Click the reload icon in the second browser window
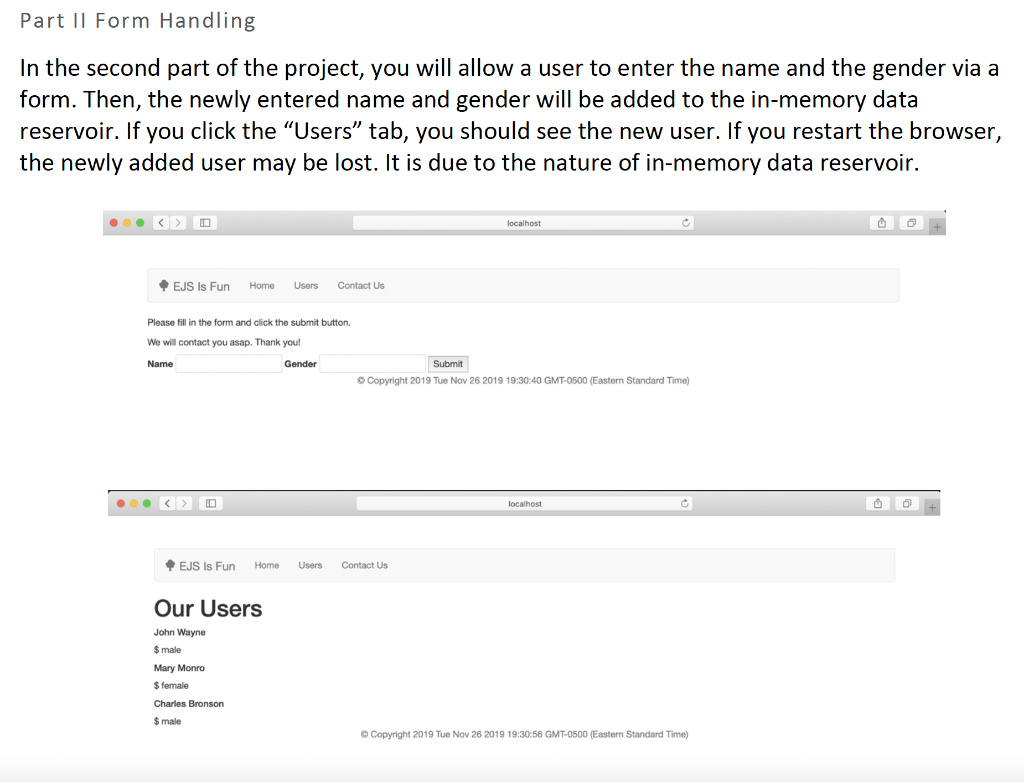 [684, 503]
